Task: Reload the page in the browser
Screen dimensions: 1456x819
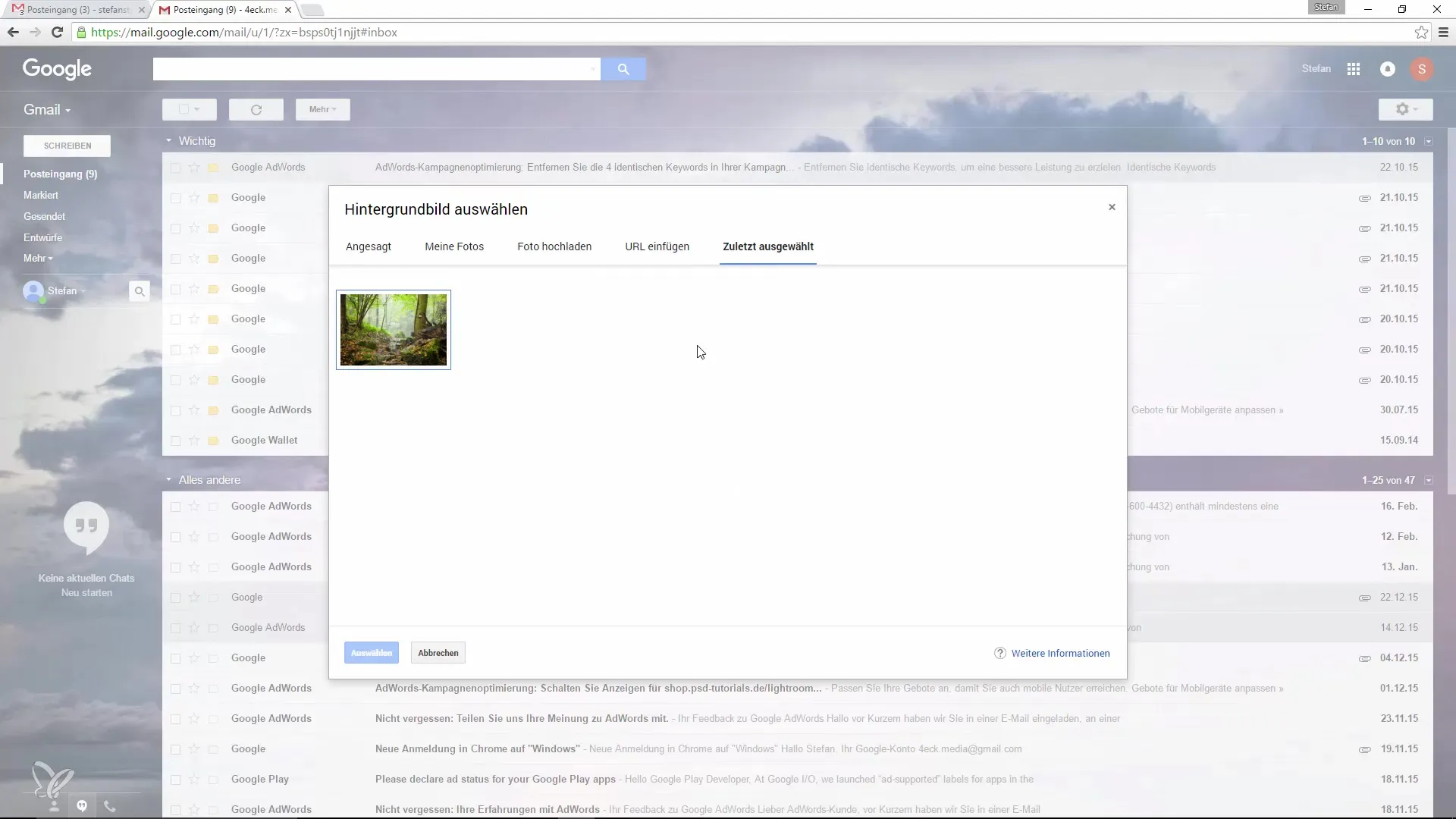Action: point(57,33)
